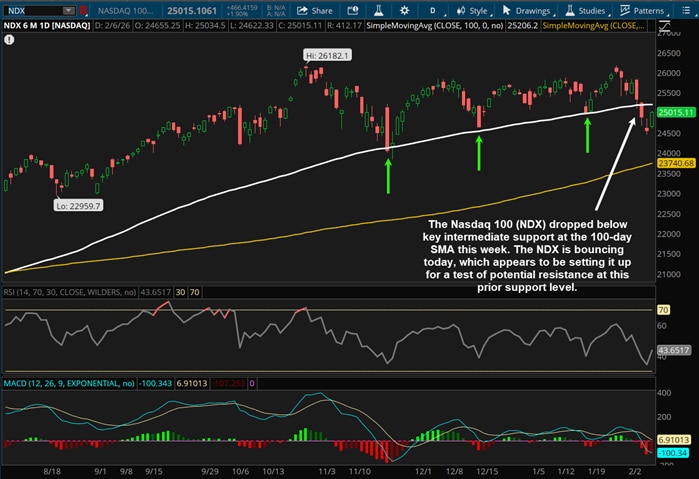The width and height of the screenshot is (699, 479).
Task: Click the Share button
Action: (x=315, y=11)
